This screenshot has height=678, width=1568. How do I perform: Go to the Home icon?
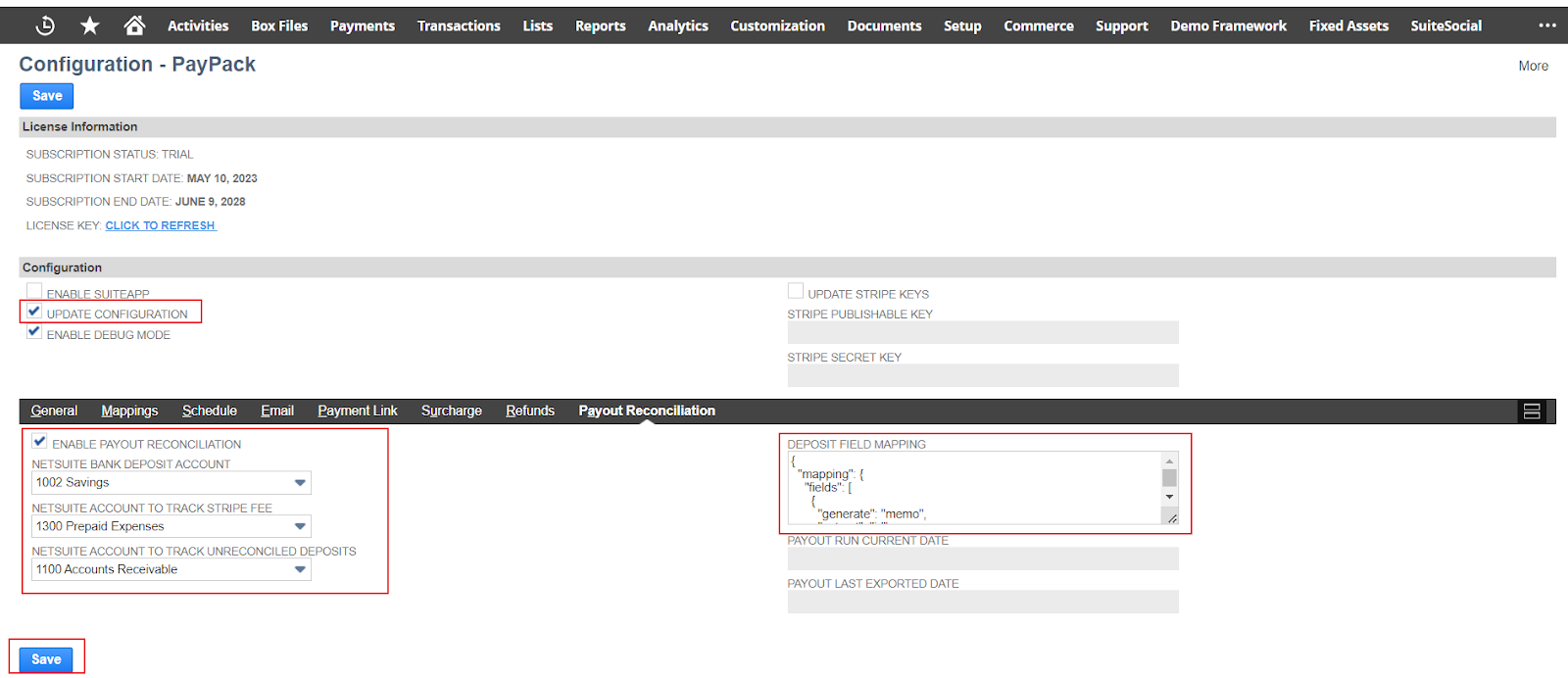134,25
